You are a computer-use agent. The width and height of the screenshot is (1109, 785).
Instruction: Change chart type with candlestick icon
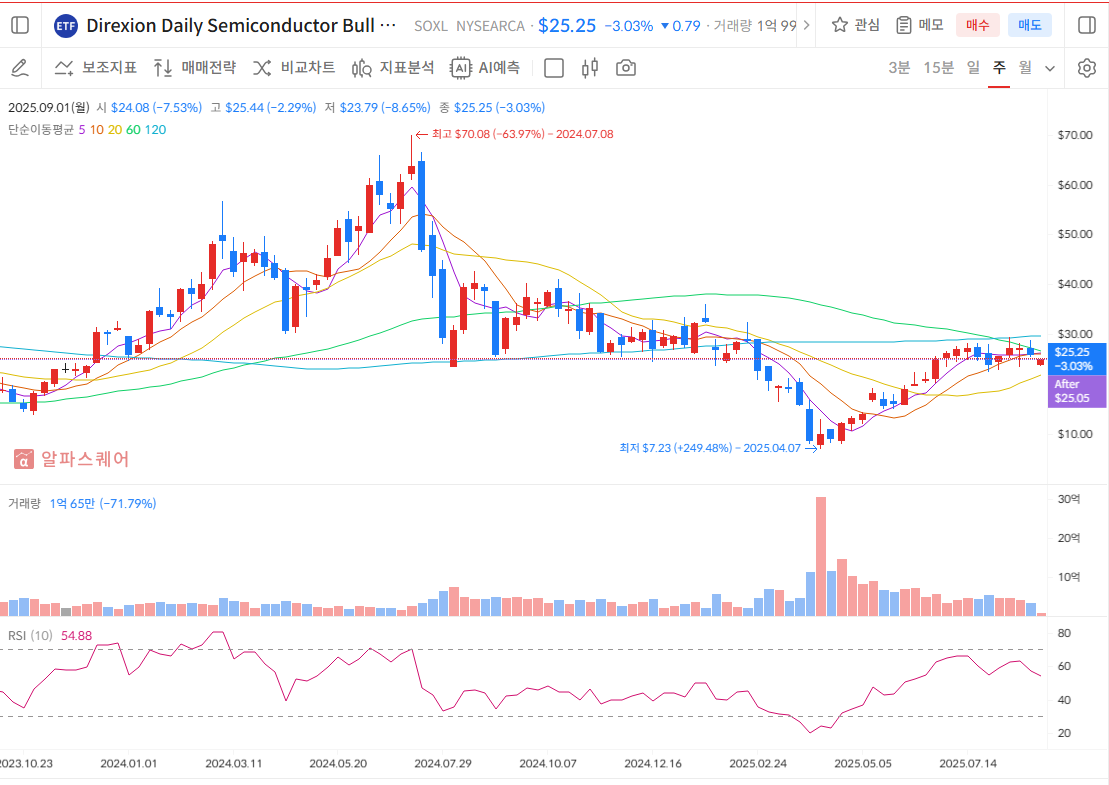(590, 68)
